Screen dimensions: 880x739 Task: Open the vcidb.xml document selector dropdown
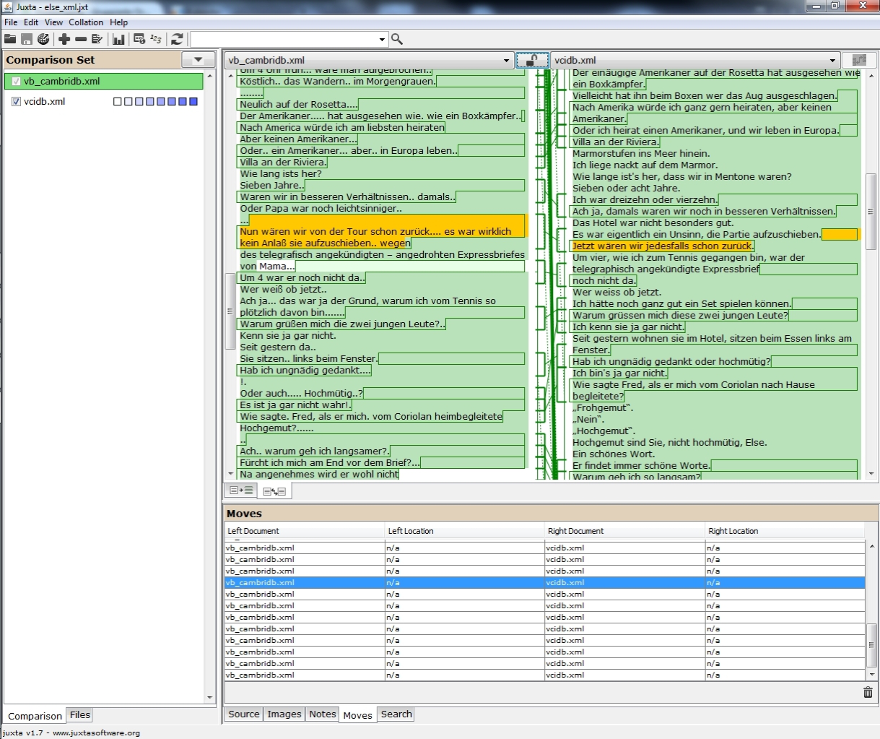pyautogui.click(x=832, y=60)
